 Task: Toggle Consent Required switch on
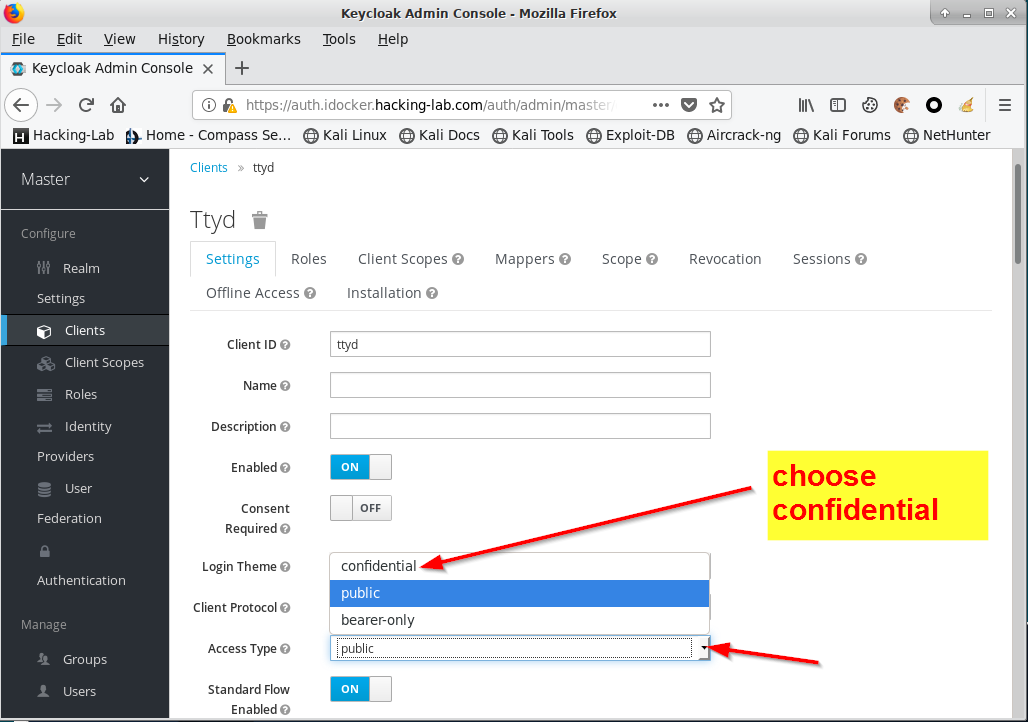361,508
